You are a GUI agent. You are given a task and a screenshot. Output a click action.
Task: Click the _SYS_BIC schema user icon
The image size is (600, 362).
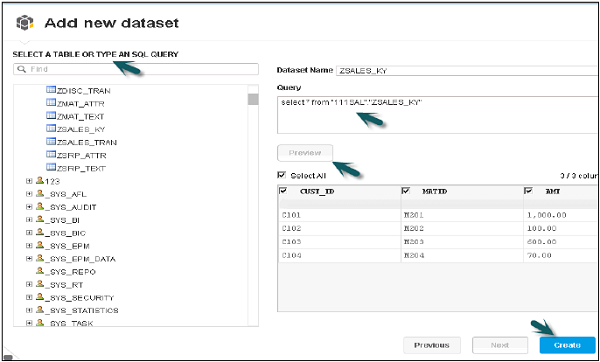[40, 232]
